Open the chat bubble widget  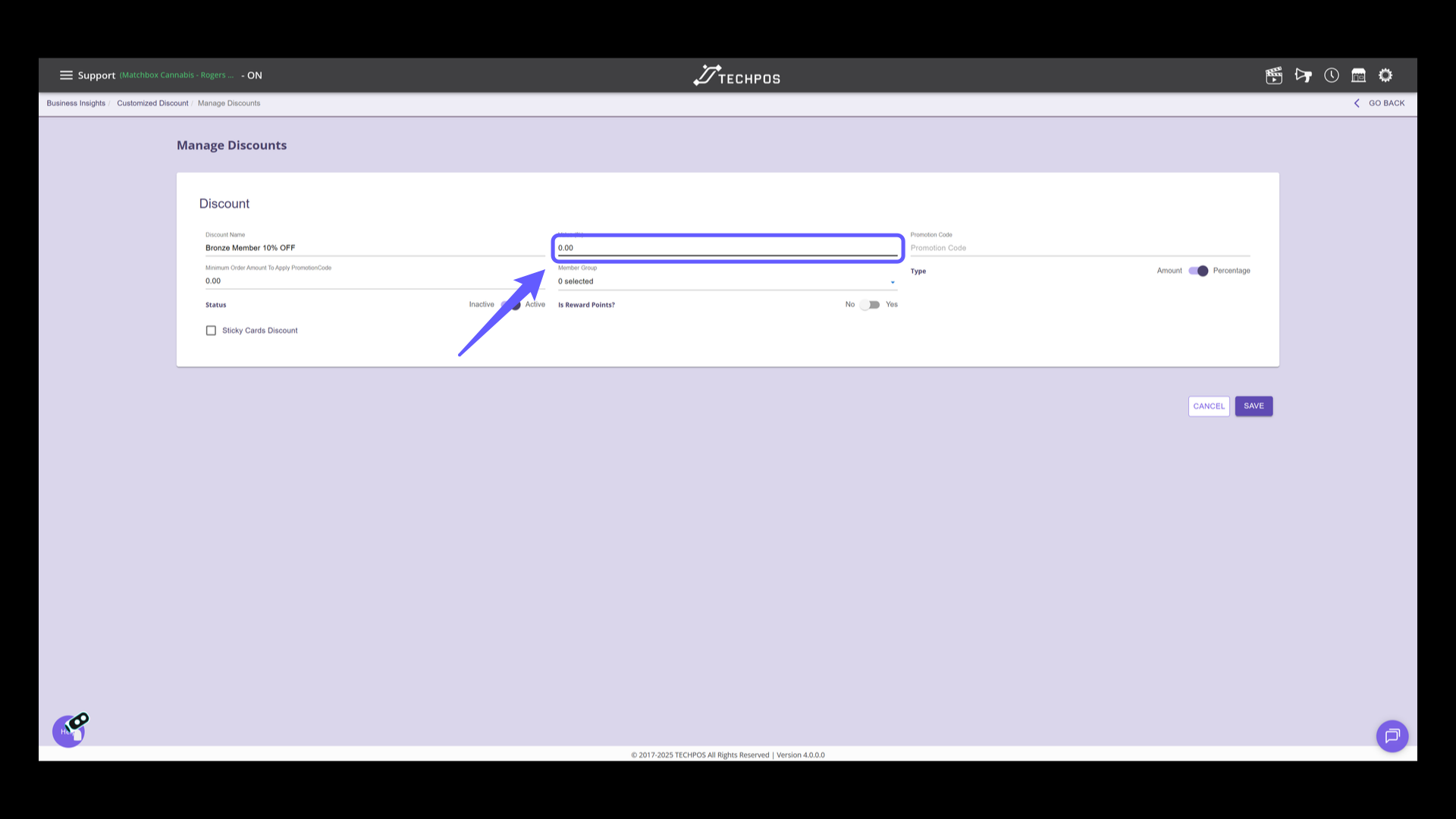(1392, 736)
